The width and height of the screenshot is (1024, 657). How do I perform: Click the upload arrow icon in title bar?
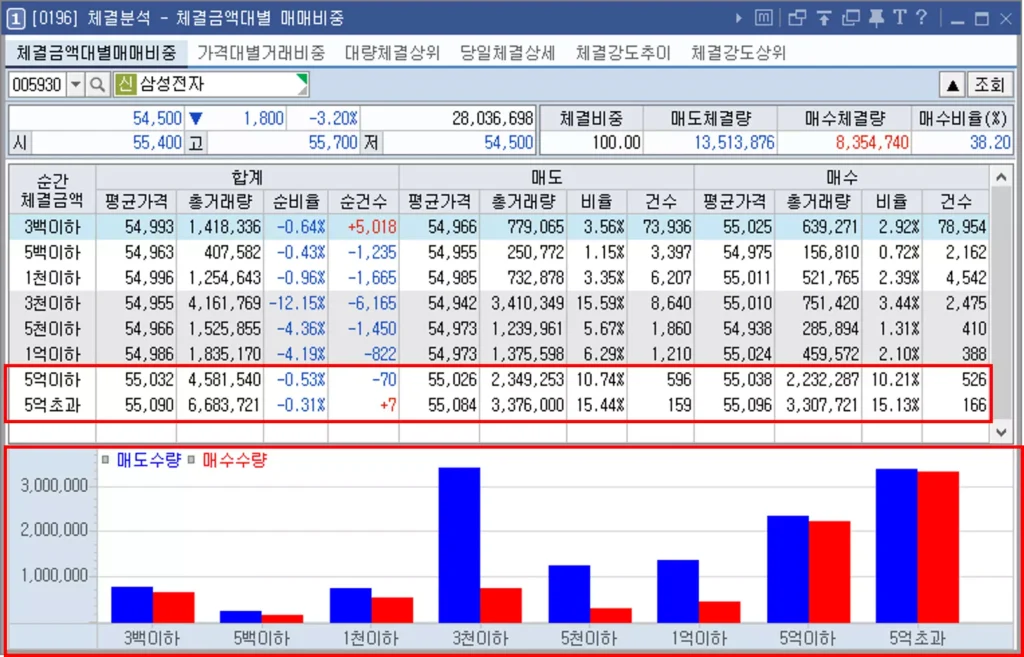point(824,18)
